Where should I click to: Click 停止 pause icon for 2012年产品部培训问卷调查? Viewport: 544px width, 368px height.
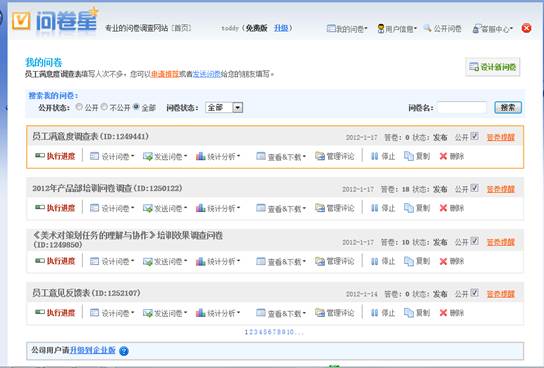[x=374, y=208]
